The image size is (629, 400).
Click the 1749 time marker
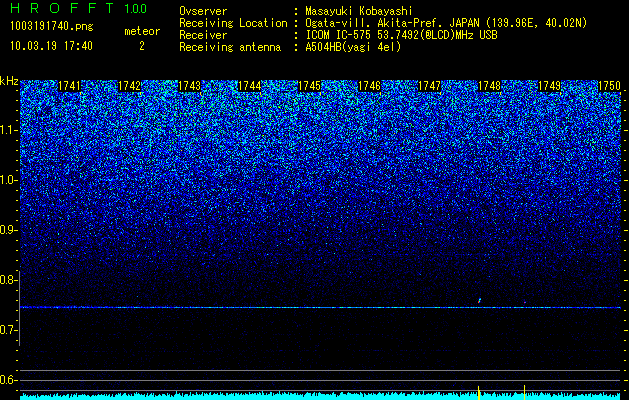click(550, 86)
